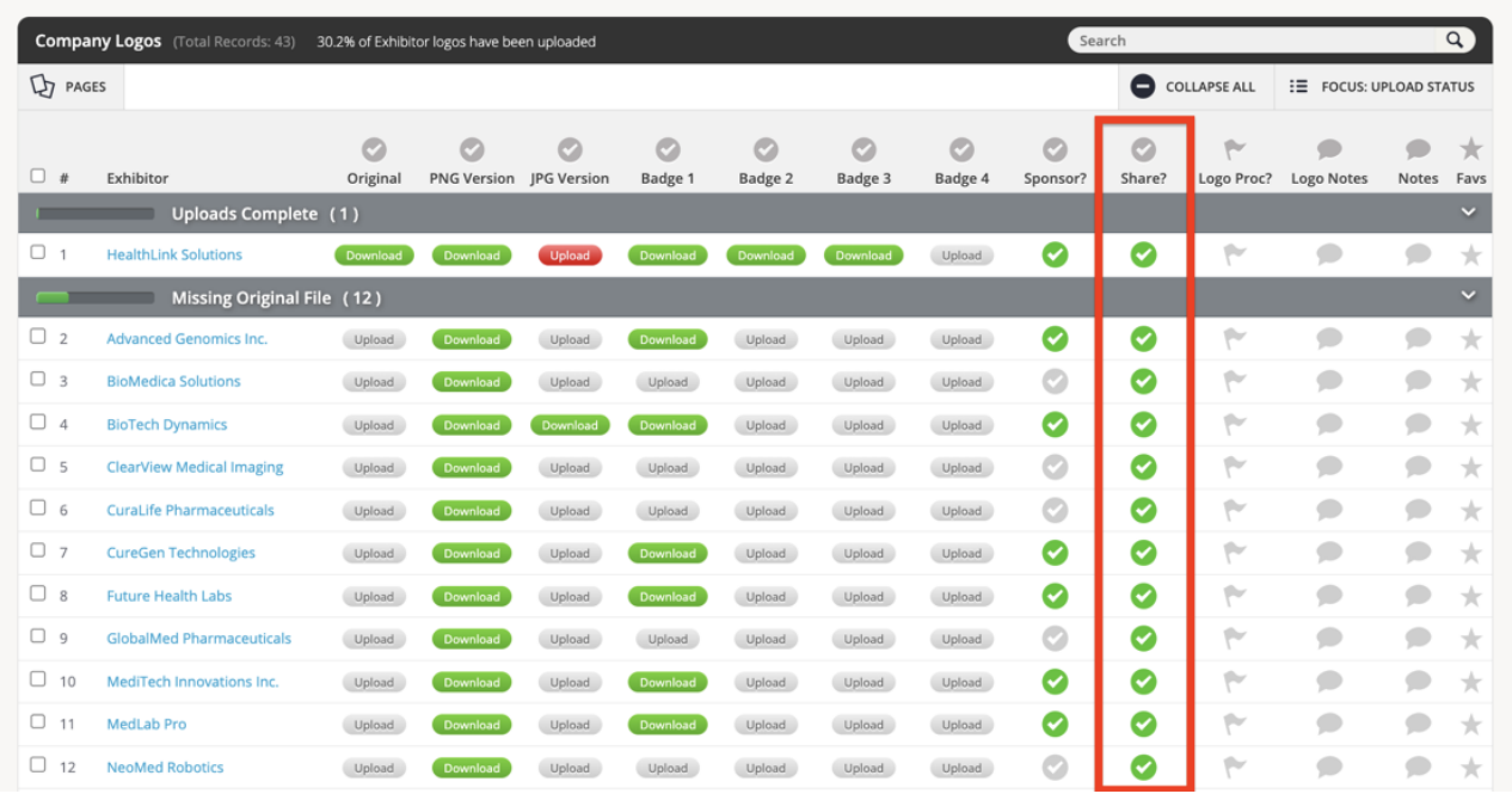Flag HealthLink Solutions logo as processed

click(1234, 255)
